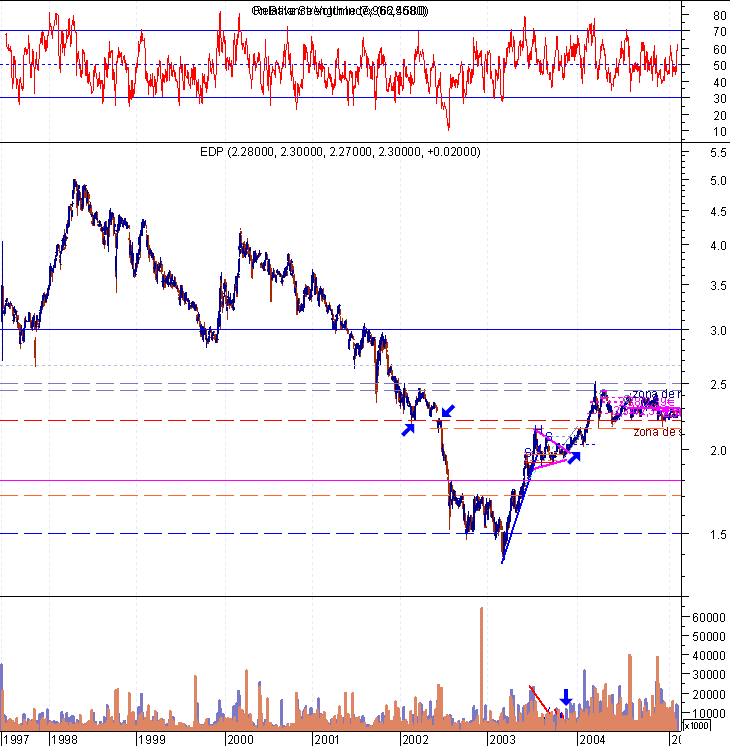Viewport: 730px width, 746px height.
Task: Click the 10 level on RSI axis
Action: 720,132
